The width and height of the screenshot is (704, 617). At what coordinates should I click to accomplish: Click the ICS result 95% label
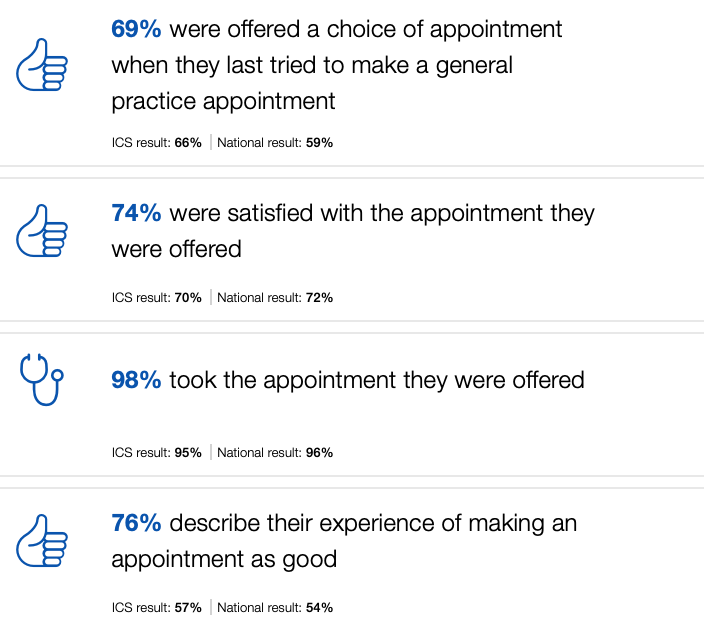point(157,452)
